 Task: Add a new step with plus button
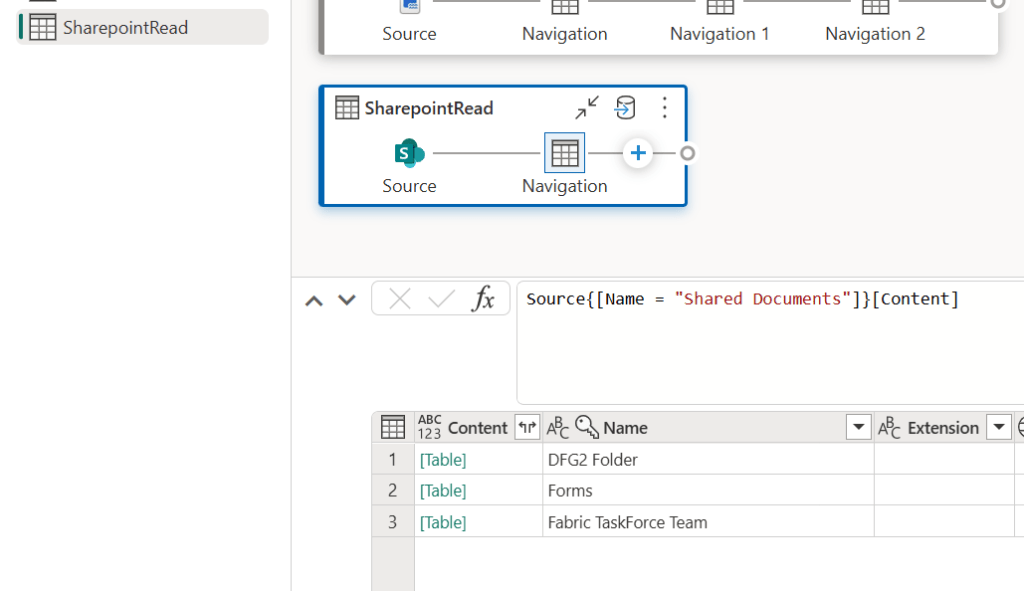coord(638,154)
